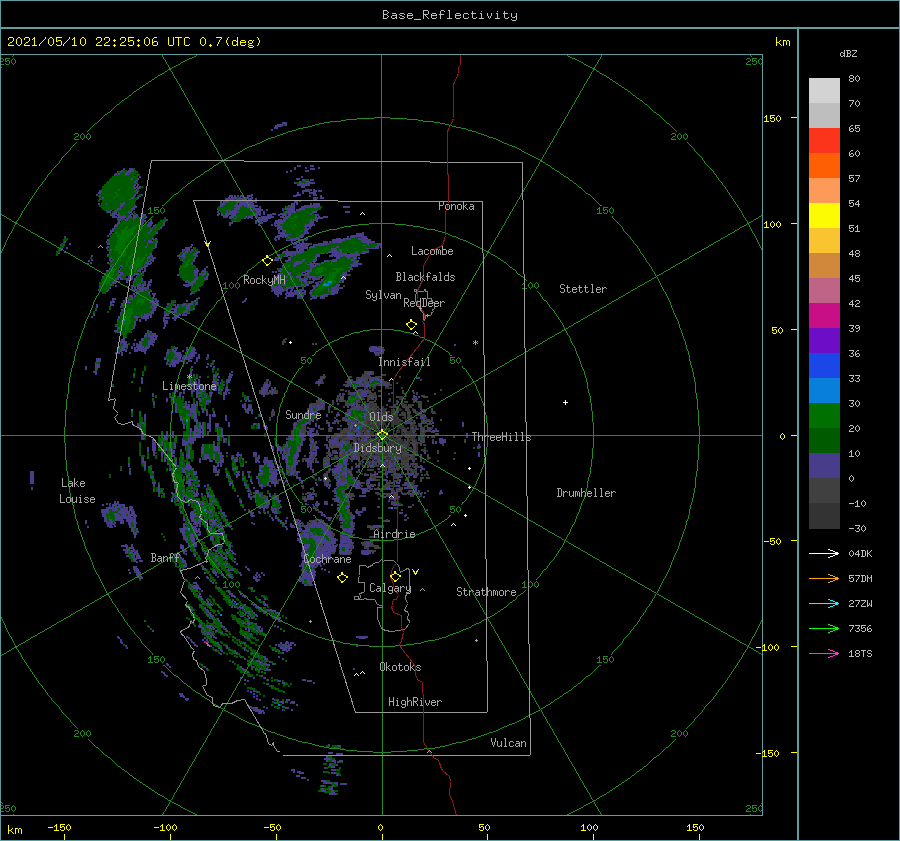
Task: Pick the purple 39-36 dBZ color band
Action: tap(824, 341)
